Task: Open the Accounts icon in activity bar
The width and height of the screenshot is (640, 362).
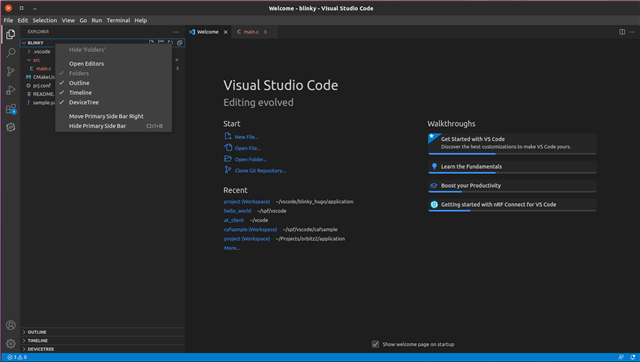Action: point(11,325)
